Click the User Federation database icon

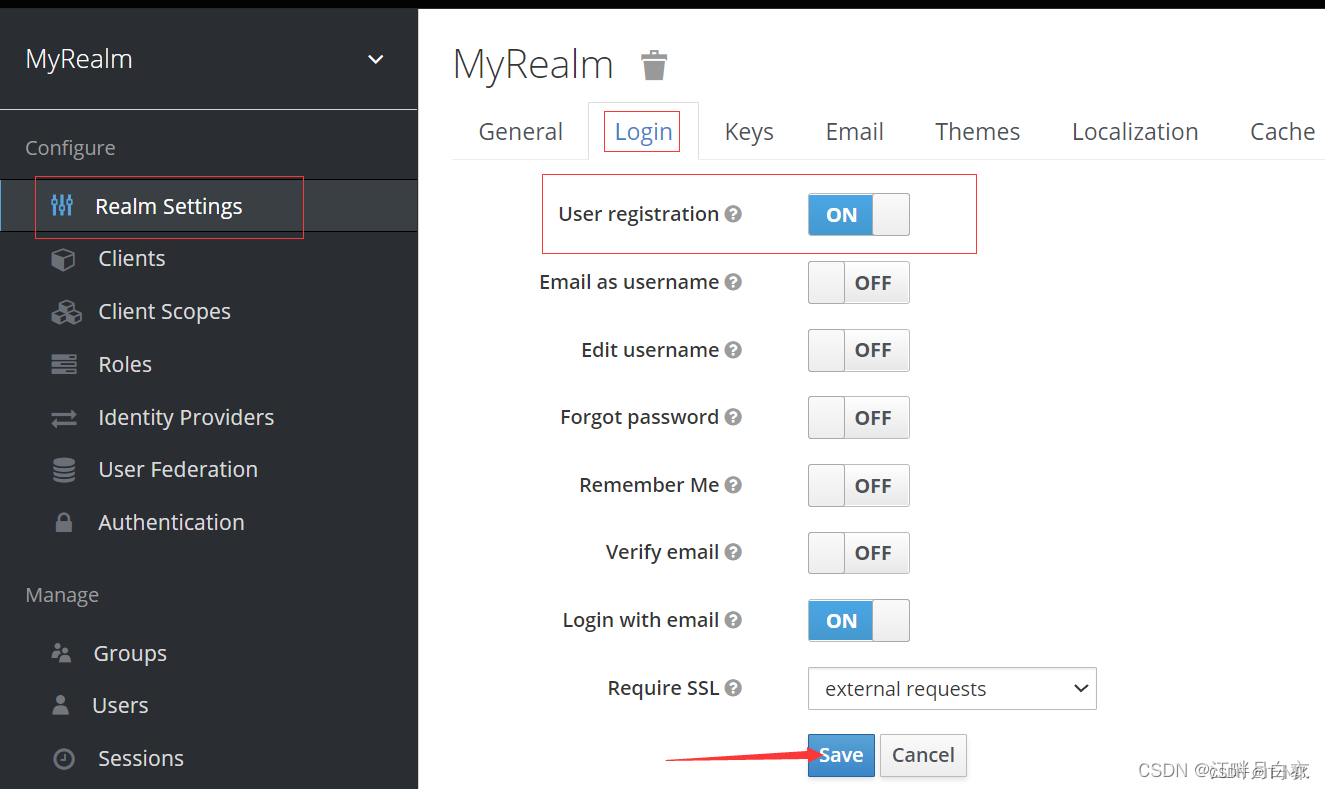pyautogui.click(x=64, y=470)
